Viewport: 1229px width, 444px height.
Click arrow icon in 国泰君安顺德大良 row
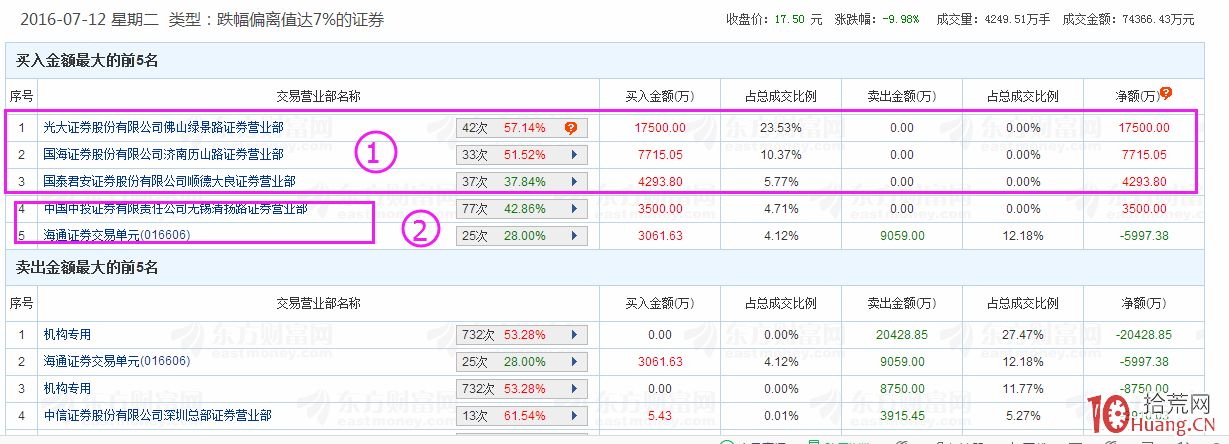coord(574,182)
